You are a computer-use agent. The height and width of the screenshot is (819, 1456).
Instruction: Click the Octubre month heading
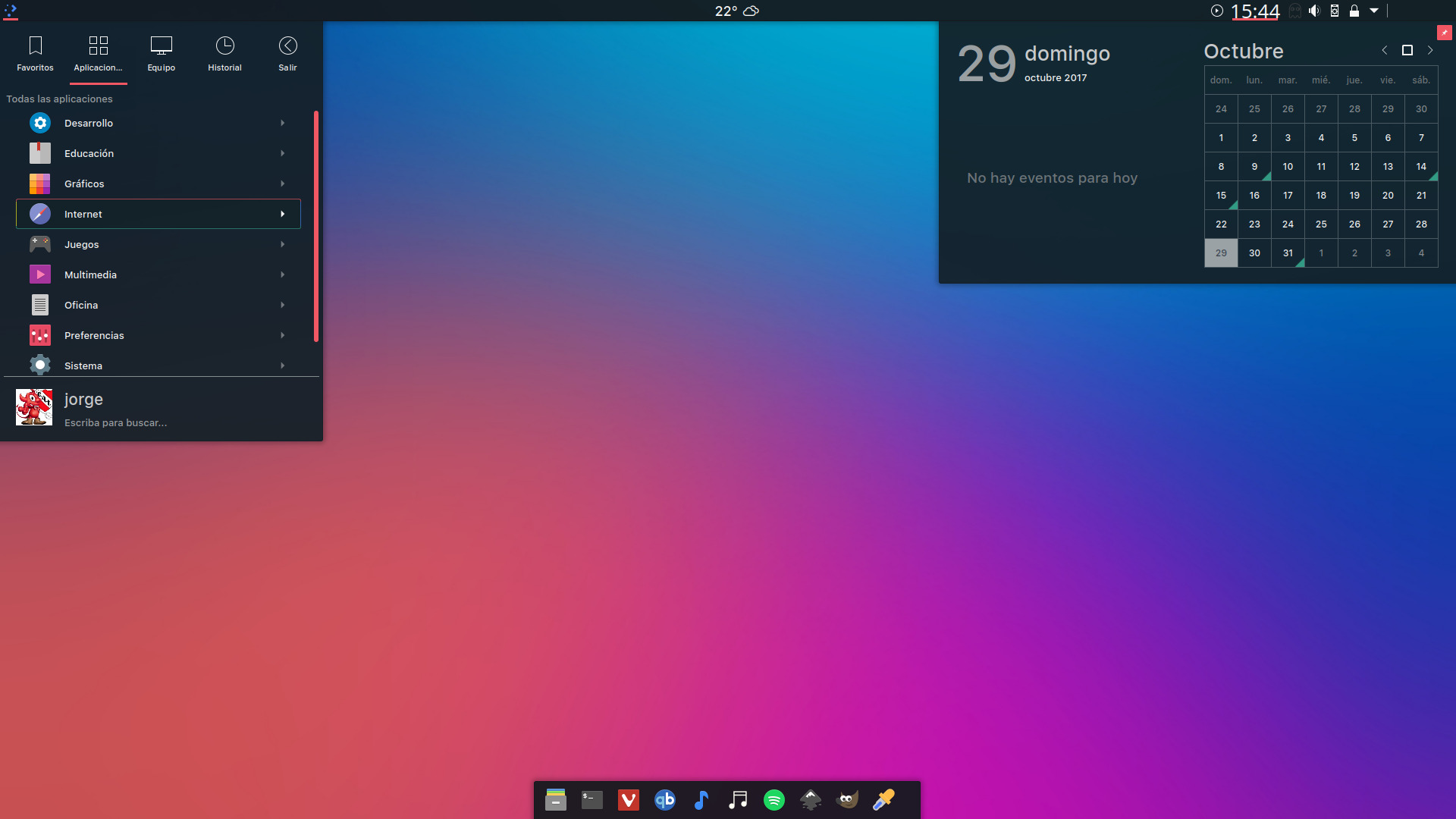click(1244, 51)
